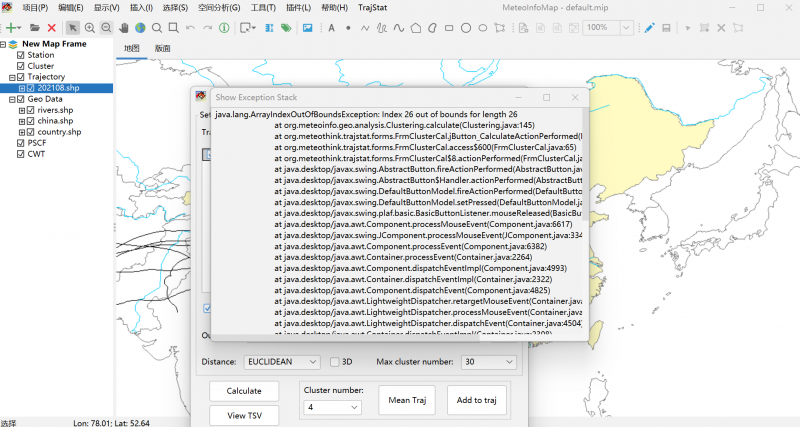
Task: Click the Mean Traj button
Action: pos(408,400)
